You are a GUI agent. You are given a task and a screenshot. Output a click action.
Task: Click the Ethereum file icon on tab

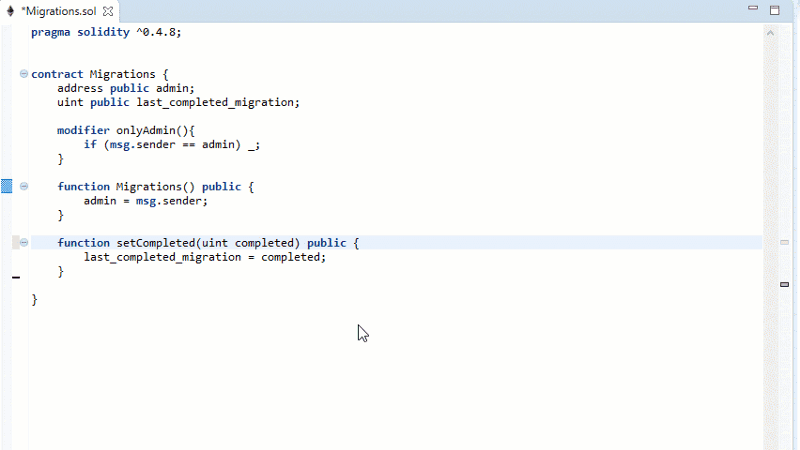pyautogui.click(x=12, y=11)
